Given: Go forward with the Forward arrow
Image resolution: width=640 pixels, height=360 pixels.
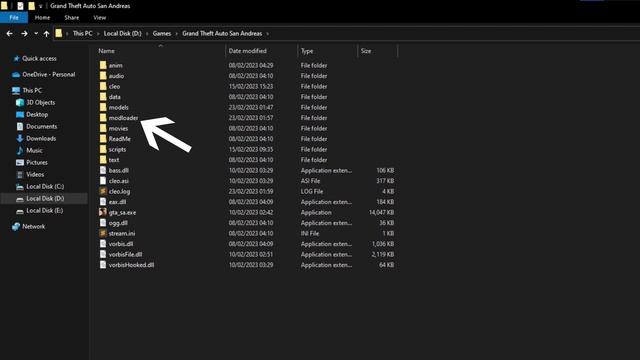Looking at the screenshot, I should coord(24,34).
